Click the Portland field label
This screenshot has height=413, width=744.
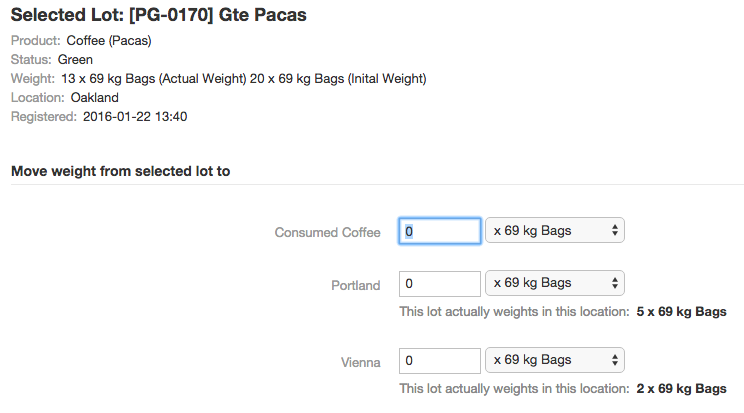point(356,285)
